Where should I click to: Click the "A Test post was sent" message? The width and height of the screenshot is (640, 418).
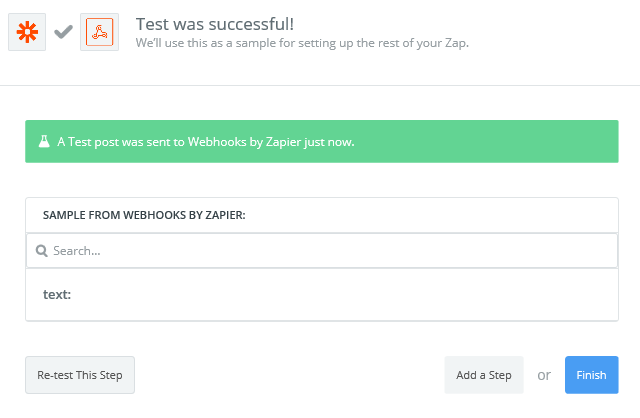[206, 142]
